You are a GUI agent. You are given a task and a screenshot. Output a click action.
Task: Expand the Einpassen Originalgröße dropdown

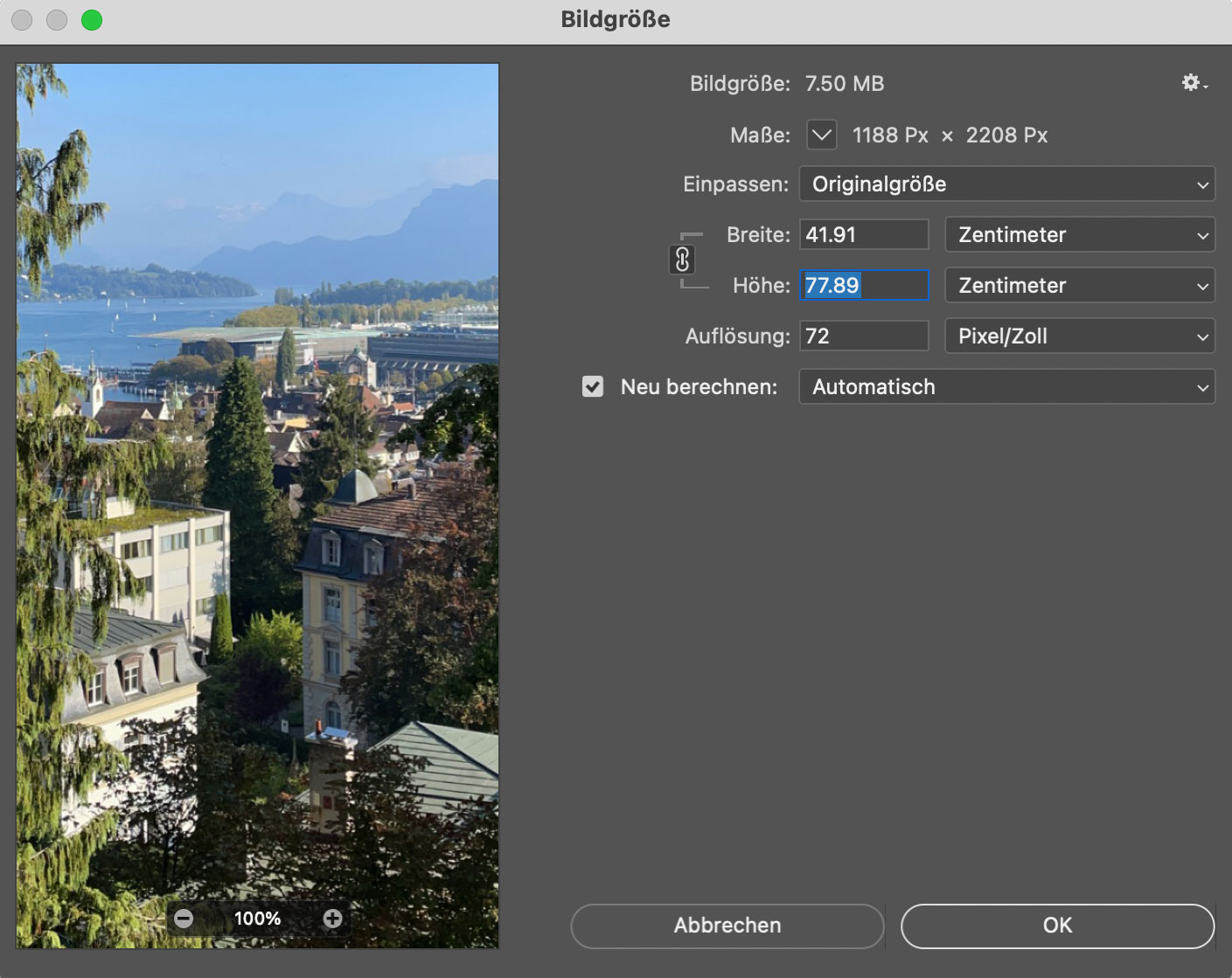click(x=1006, y=184)
